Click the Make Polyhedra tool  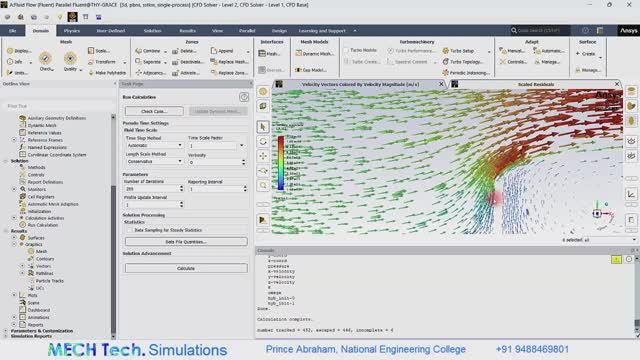pos(107,73)
